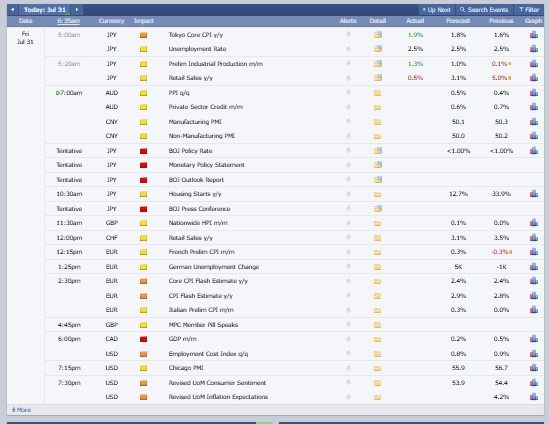Open graph for German Unemployment Change
The image size is (549, 424).
(534, 266)
